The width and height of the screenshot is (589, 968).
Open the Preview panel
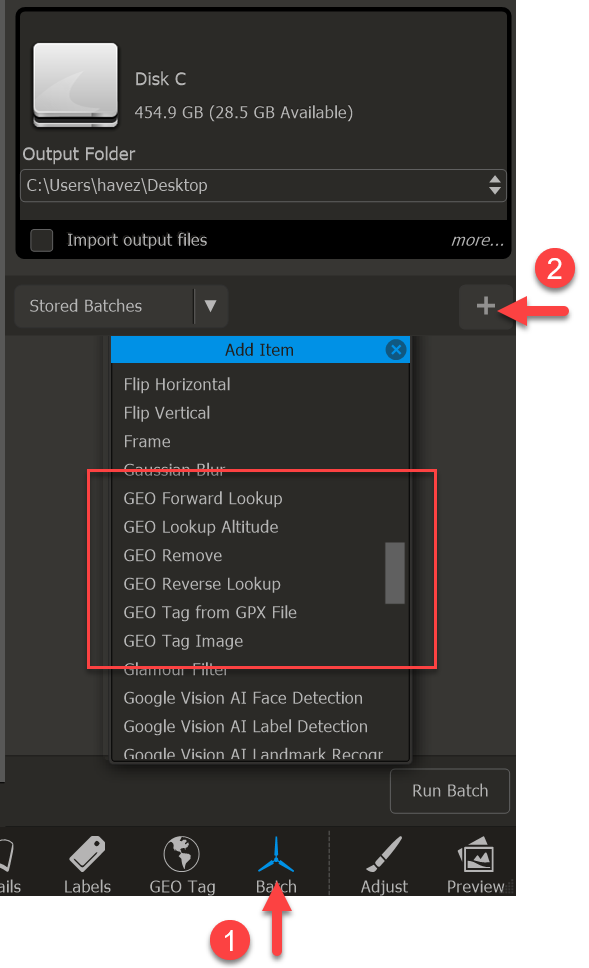pyautogui.click(x=476, y=865)
